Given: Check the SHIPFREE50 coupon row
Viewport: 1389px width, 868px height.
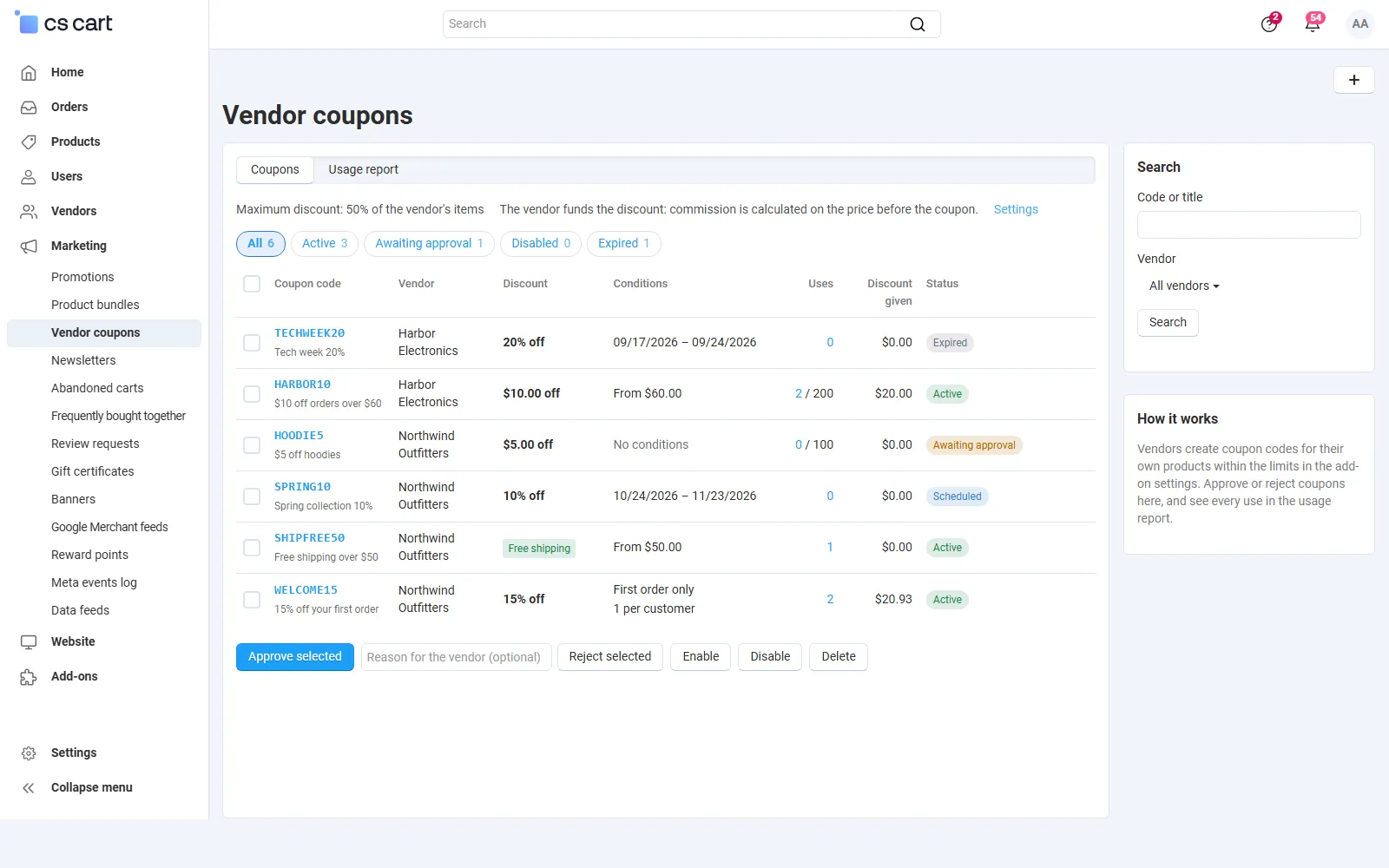Looking at the screenshot, I should pos(252,548).
